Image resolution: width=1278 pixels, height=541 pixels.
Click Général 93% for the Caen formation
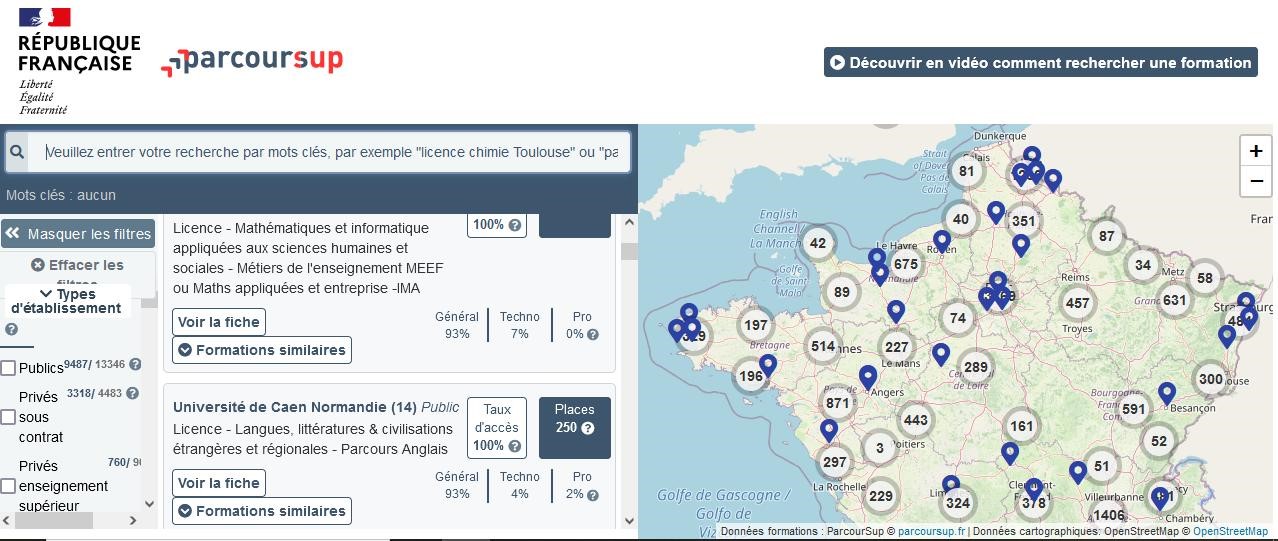[457, 486]
